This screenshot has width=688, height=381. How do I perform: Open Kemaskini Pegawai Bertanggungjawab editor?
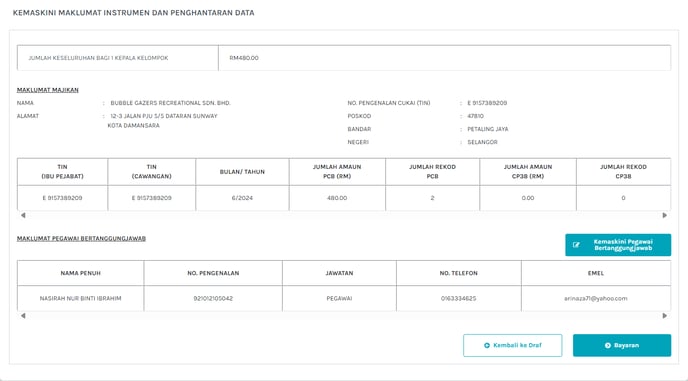click(618, 245)
